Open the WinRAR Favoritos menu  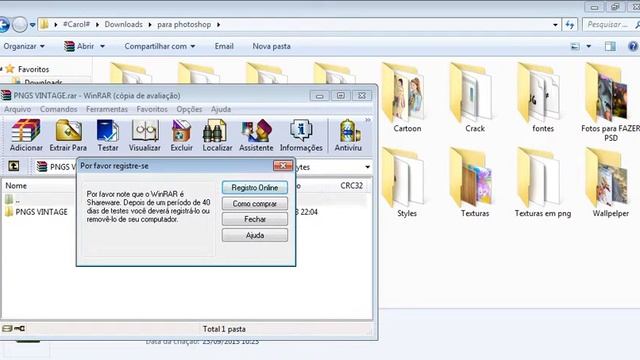coord(152,109)
